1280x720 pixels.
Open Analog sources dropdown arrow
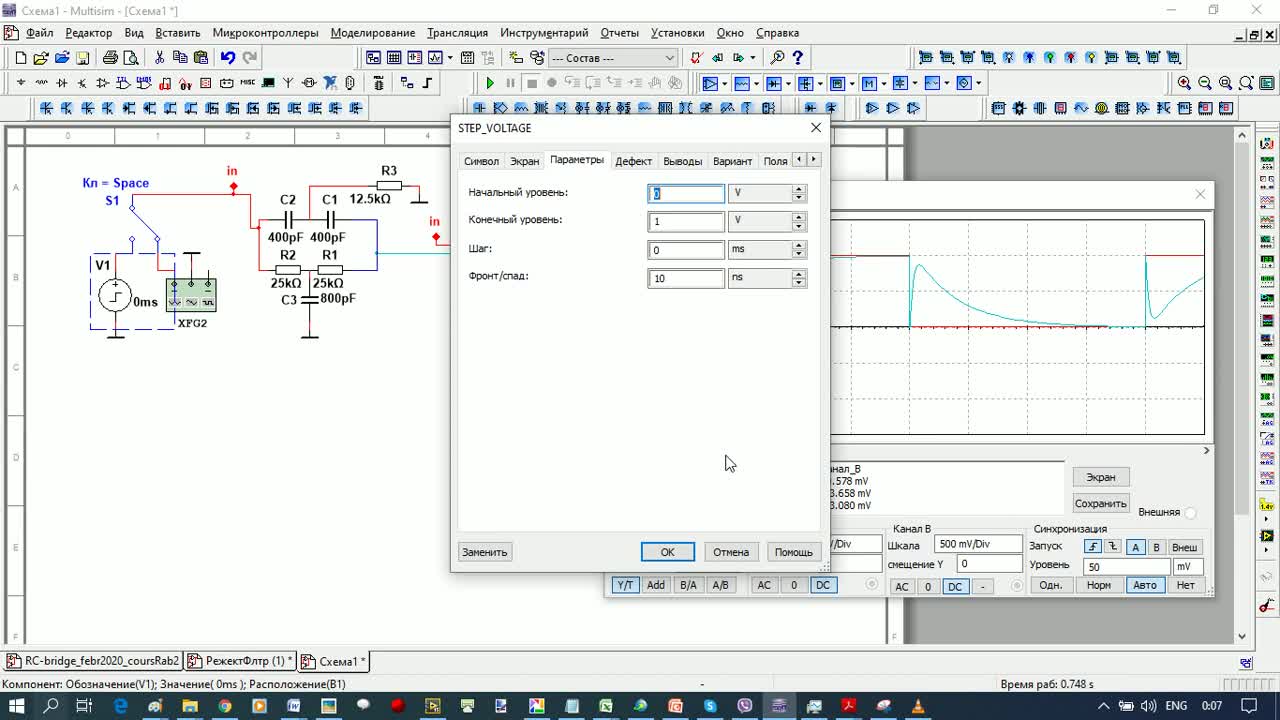[x=727, y=83]
